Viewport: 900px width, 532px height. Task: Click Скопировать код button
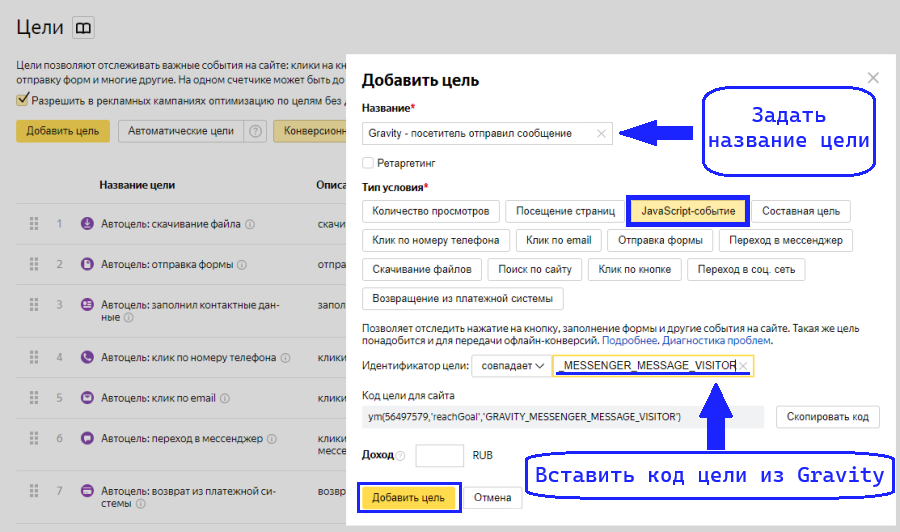(x=827, y=416)
